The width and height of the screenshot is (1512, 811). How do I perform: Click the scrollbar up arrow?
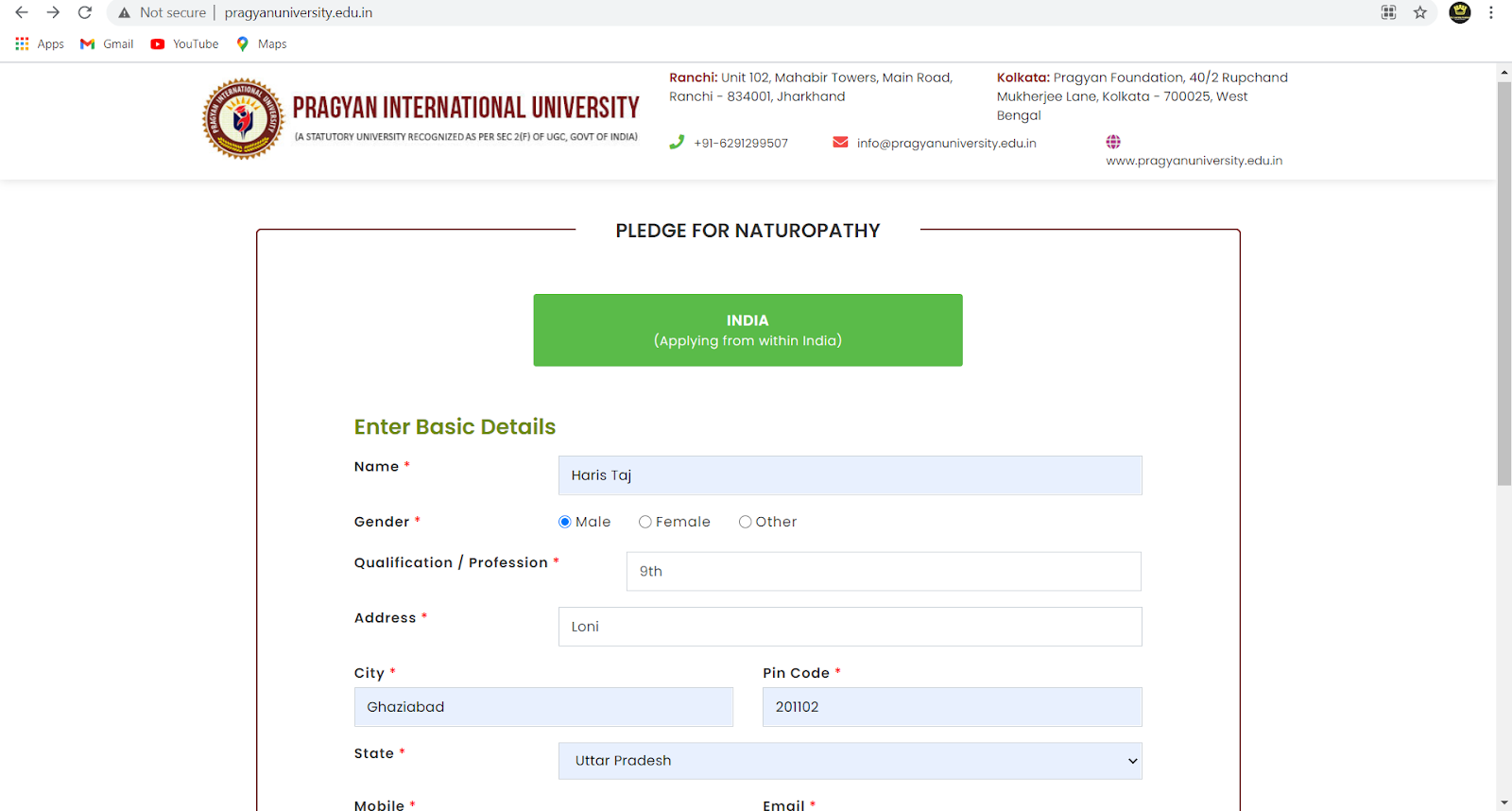pos(1504,73)
